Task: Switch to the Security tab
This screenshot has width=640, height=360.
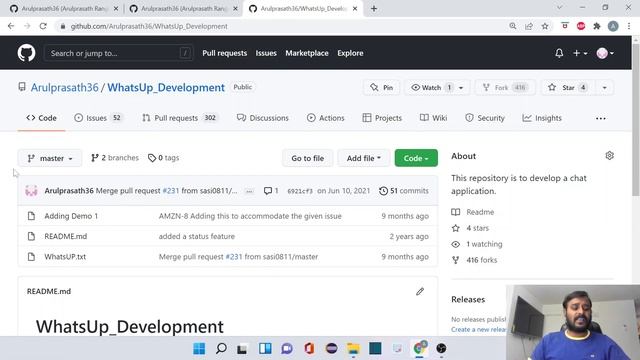Action: click(x=485, y=118)
